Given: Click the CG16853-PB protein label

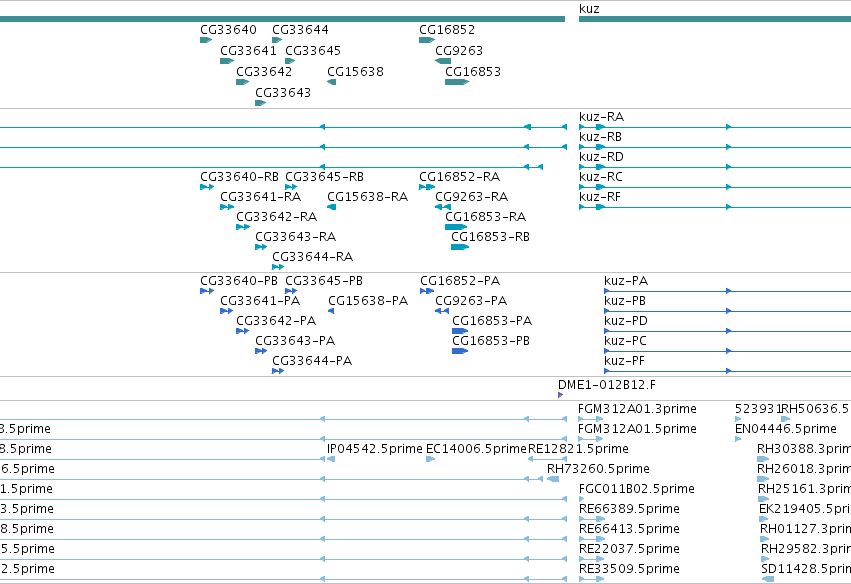Looking at the screenshot, I should pos(491,341).
